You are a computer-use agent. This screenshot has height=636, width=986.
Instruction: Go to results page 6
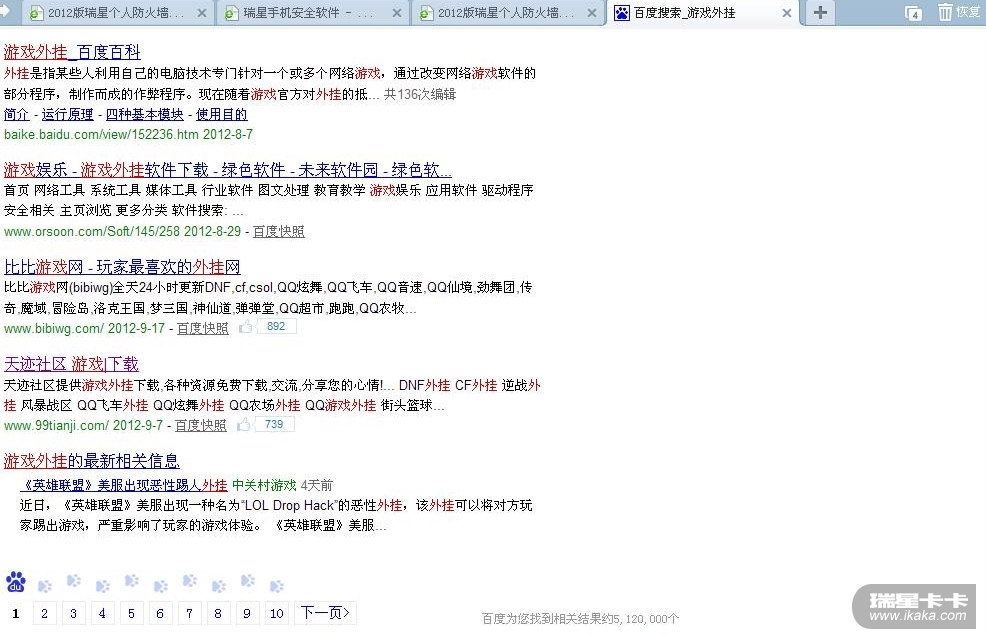(x=160, y=613)
